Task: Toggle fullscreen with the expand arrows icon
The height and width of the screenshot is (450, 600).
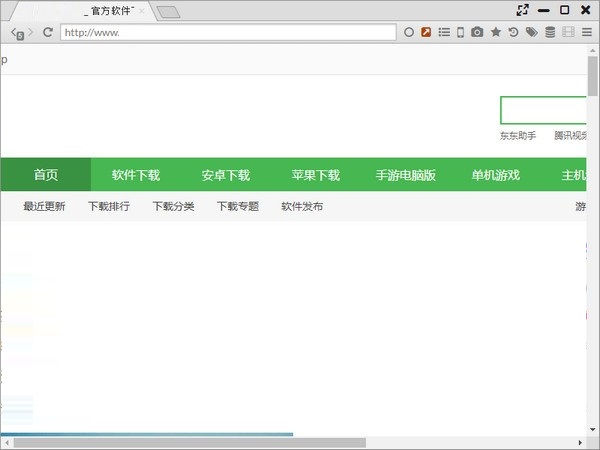Action: (522, 10)
